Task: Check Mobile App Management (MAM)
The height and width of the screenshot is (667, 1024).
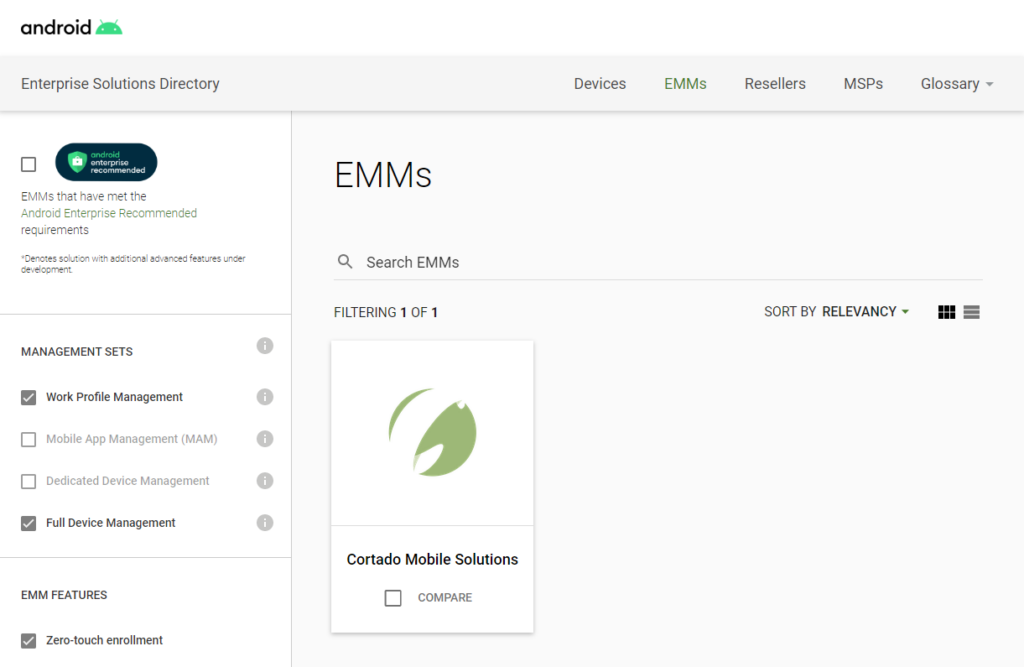Action: coord(29,439)
